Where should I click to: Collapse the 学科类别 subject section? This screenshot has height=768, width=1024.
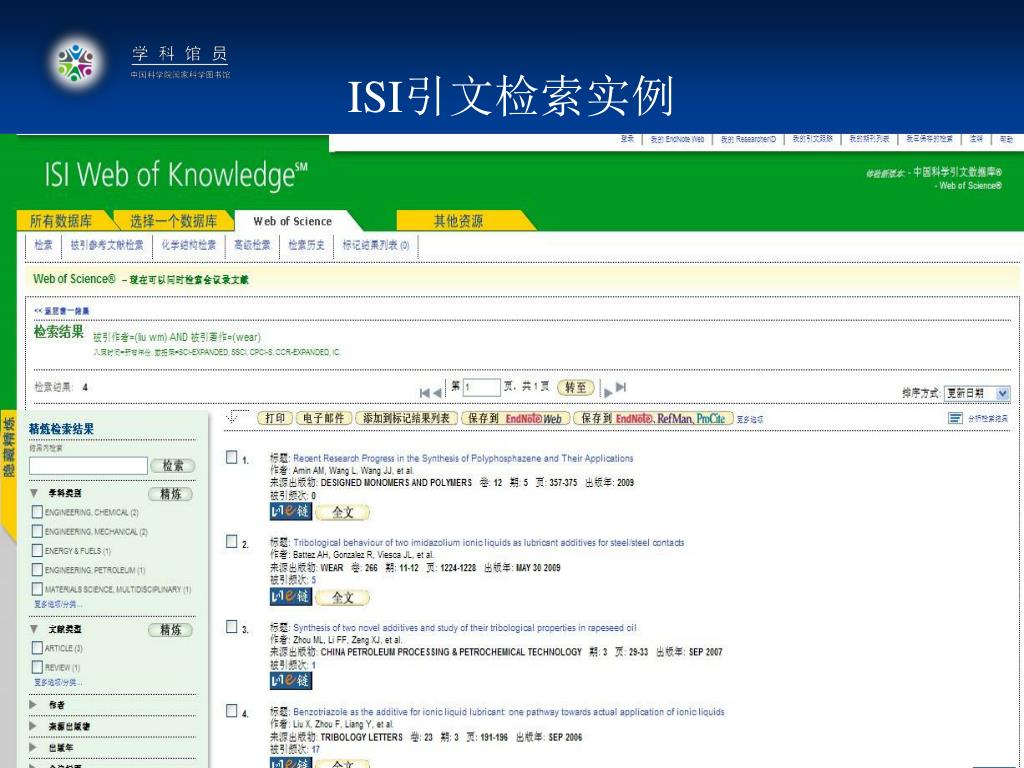34,493
